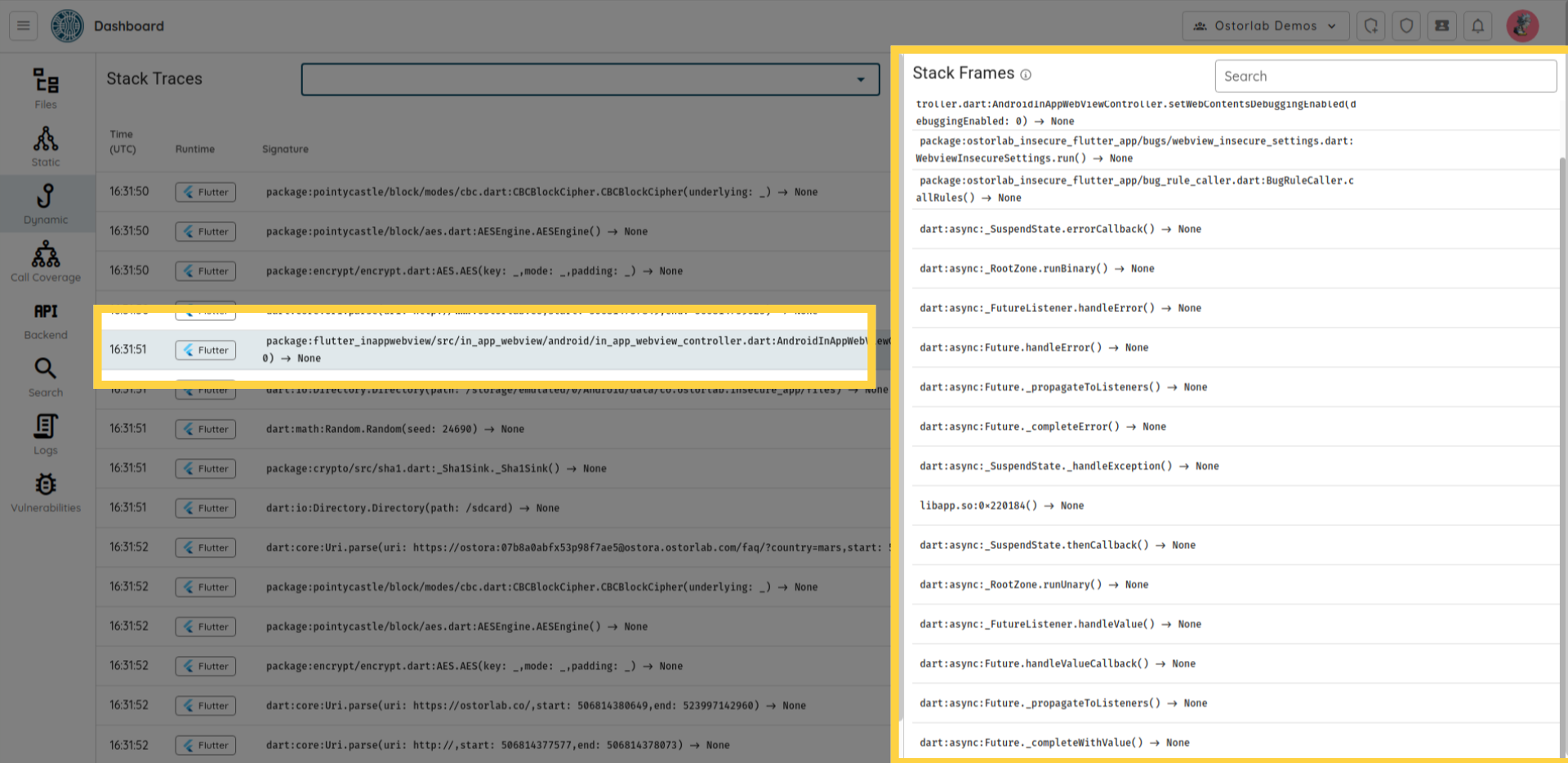Open the Logs section

(x=46, y=435)
